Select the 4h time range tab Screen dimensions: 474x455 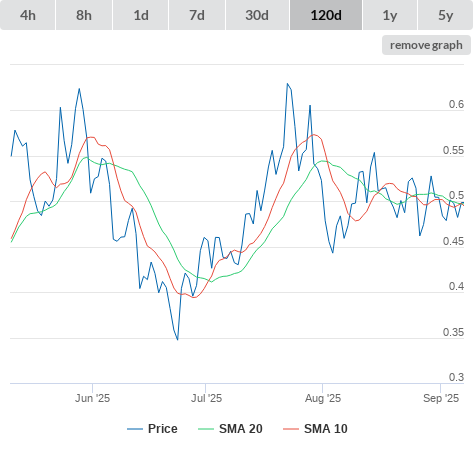(x=28, y=15)
